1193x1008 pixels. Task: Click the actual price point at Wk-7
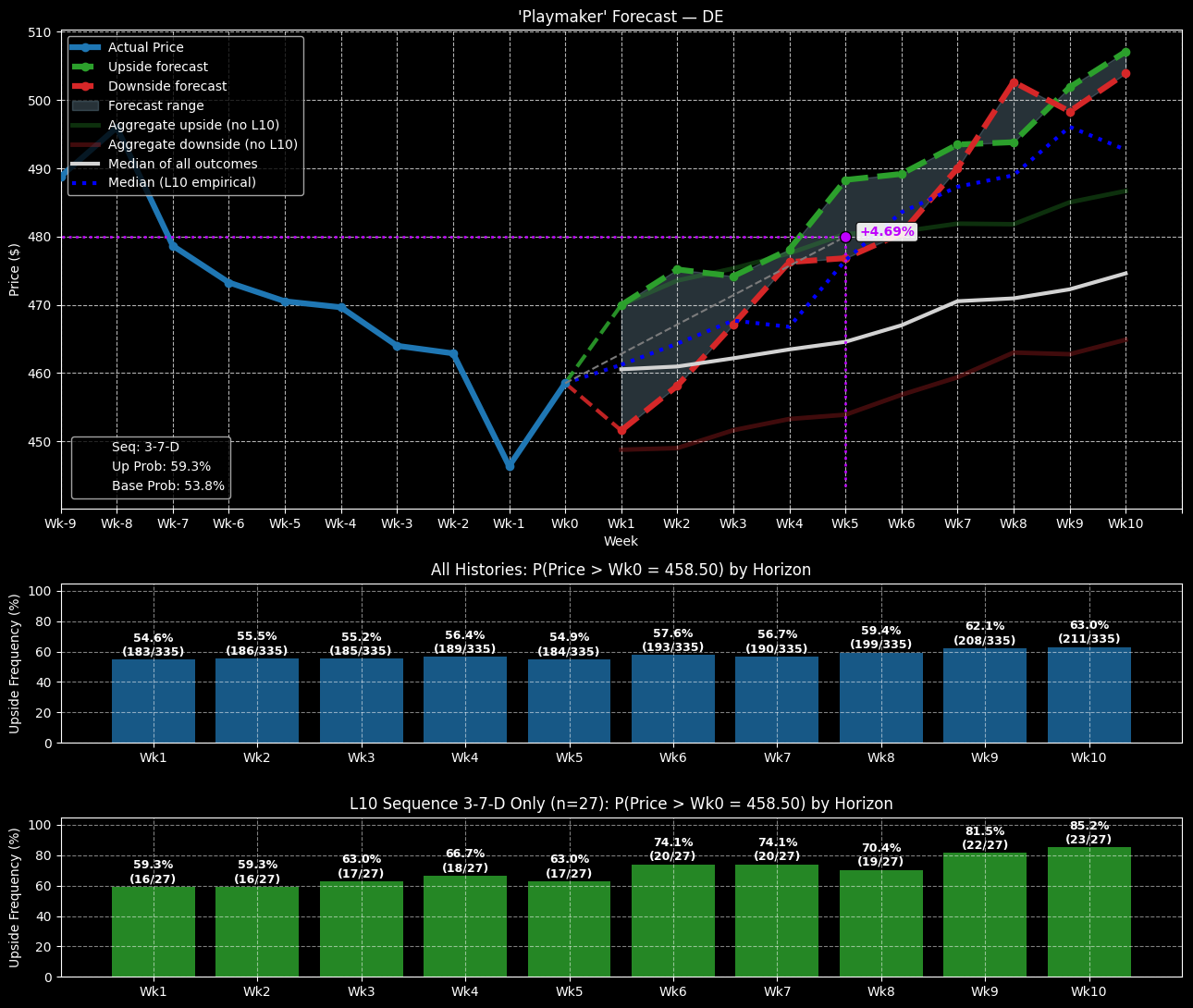(173, 245)
